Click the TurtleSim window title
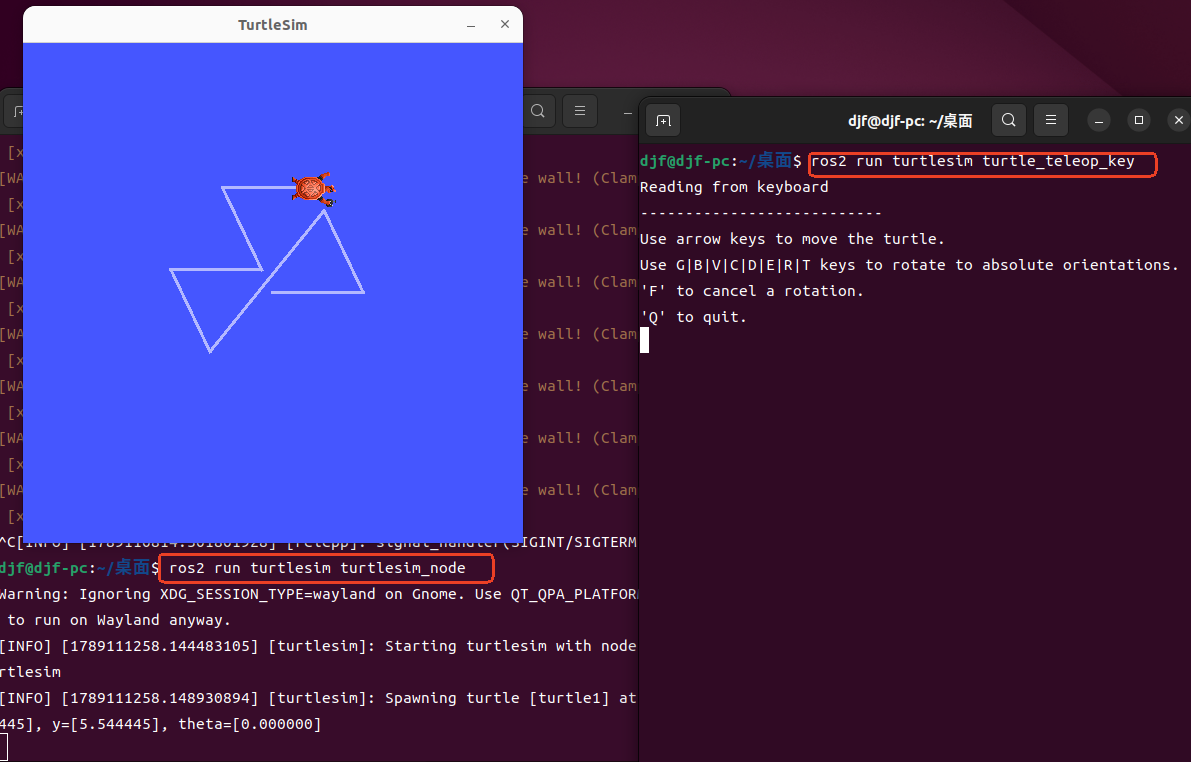This screenshot has height=762, width=1191. point(273,25)
